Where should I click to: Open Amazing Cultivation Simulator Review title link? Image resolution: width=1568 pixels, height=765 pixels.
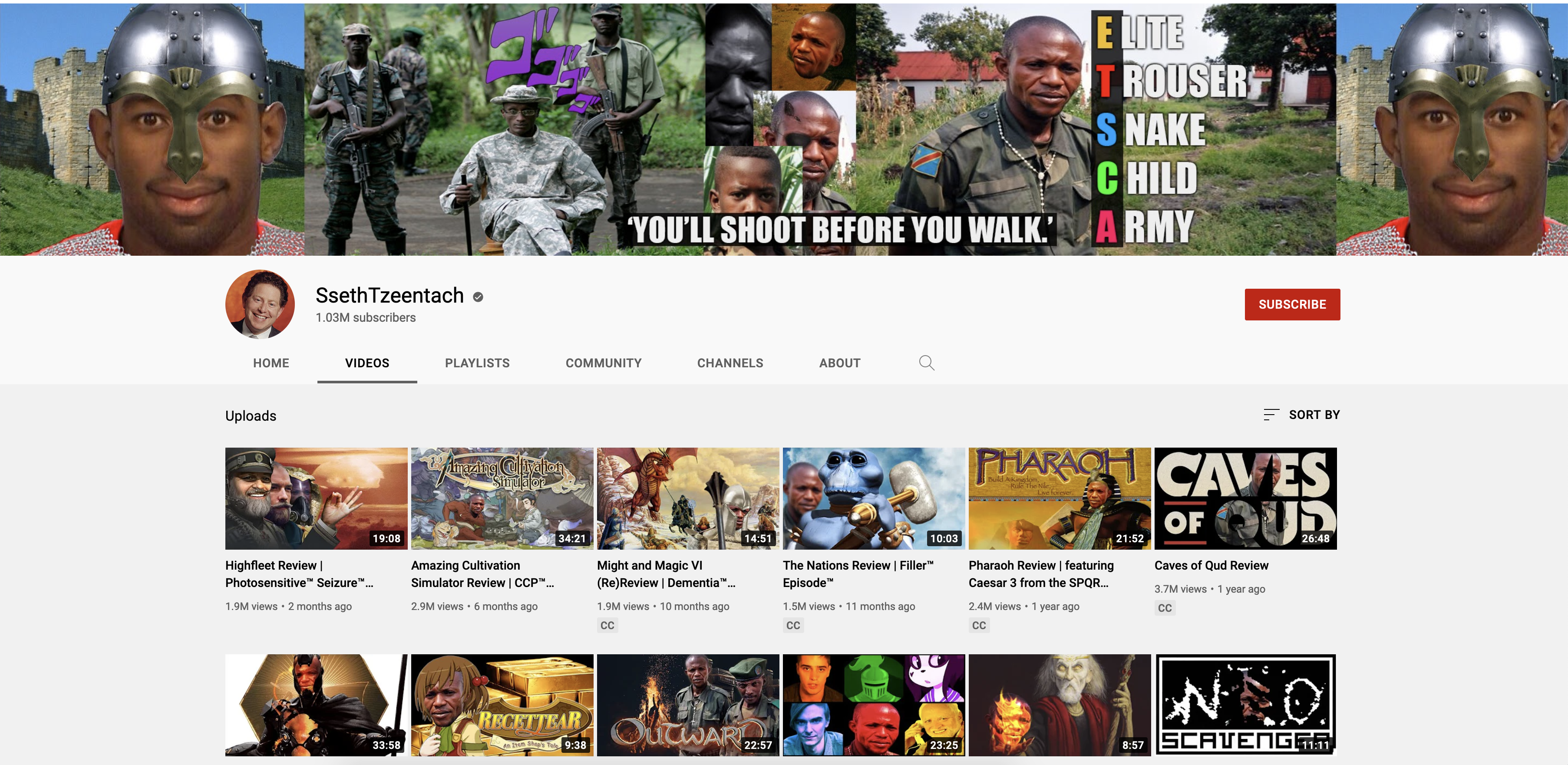pyautogui.click(x=483, y=574)
